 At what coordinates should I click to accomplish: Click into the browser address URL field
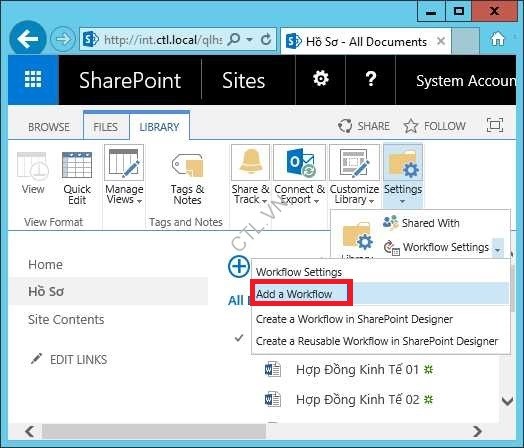pyautogui.click(x=163, y=40)
